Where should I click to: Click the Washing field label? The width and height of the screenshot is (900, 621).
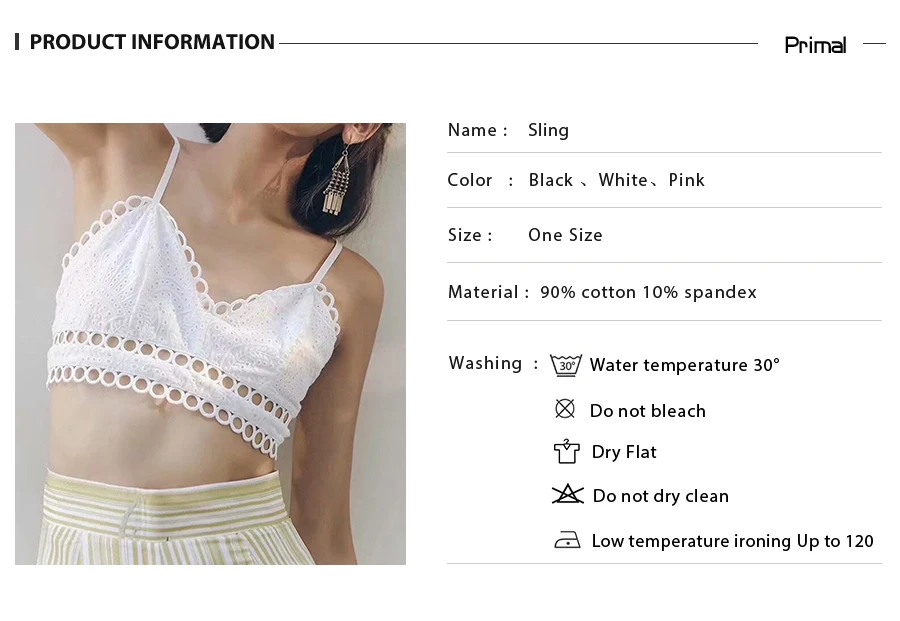coord(486,363)
